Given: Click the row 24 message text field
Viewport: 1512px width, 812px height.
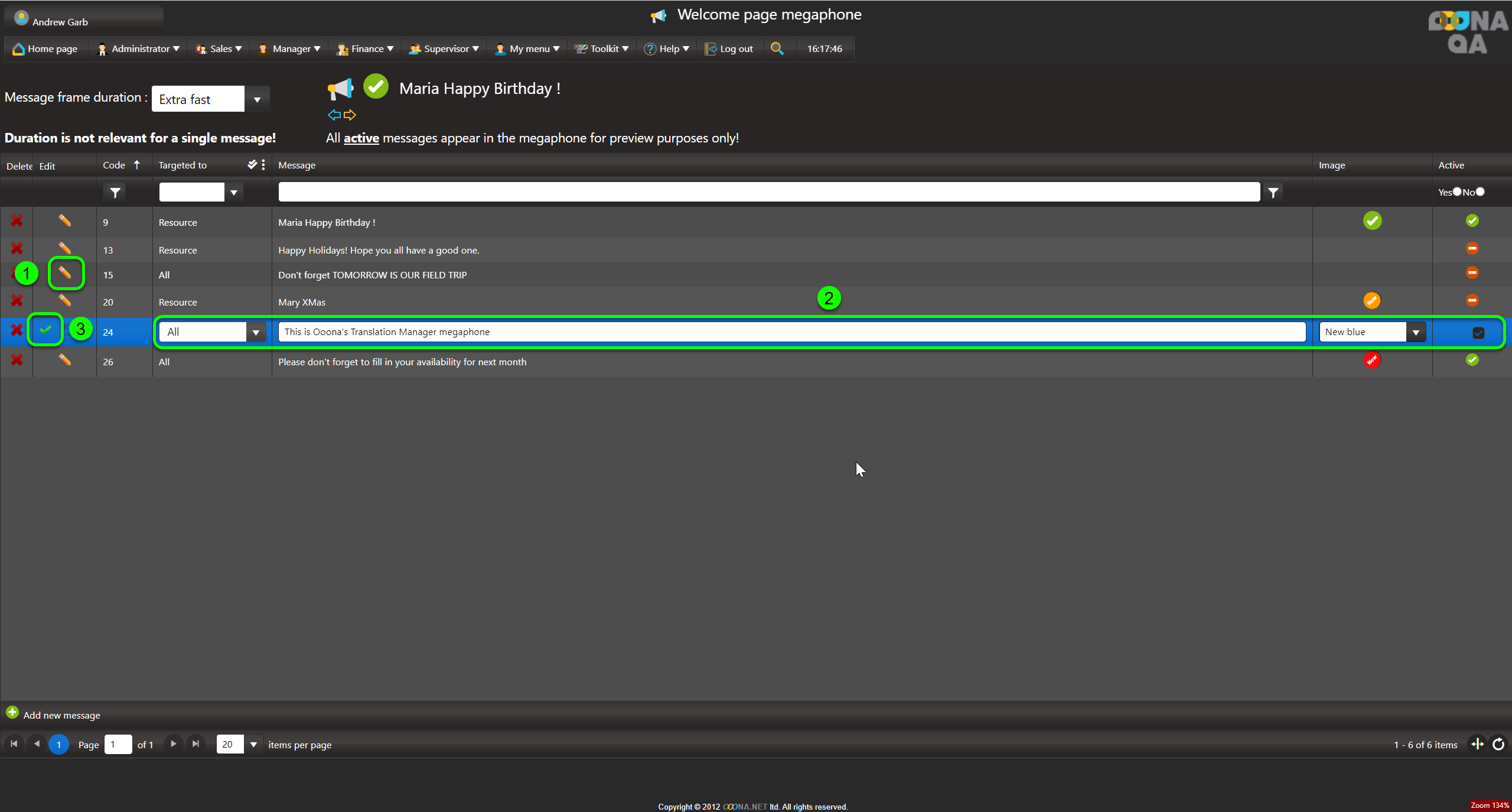Looking at the screenshot, I should click(x=791, y=332).
